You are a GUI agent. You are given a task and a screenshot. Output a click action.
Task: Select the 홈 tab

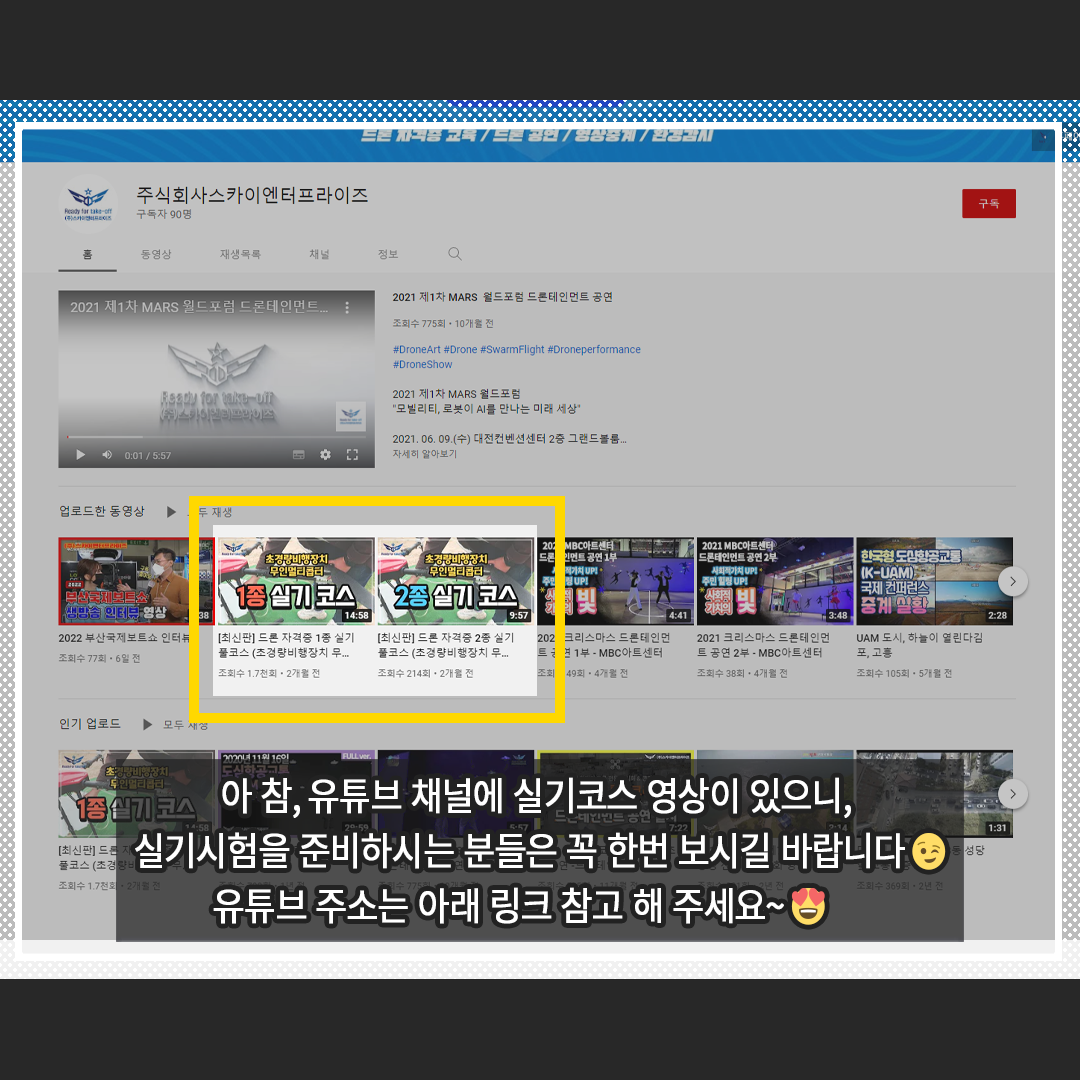(x=87, y=254)
